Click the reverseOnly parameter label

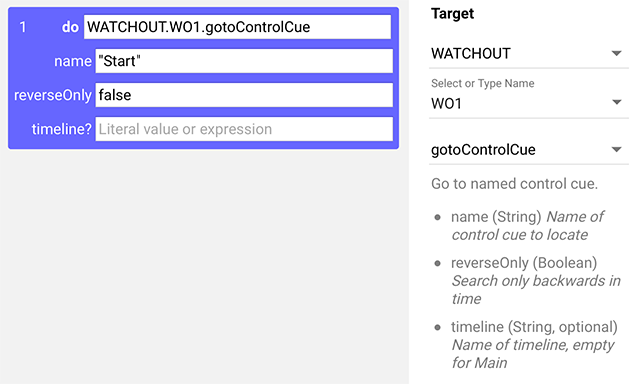pos(53,95)
